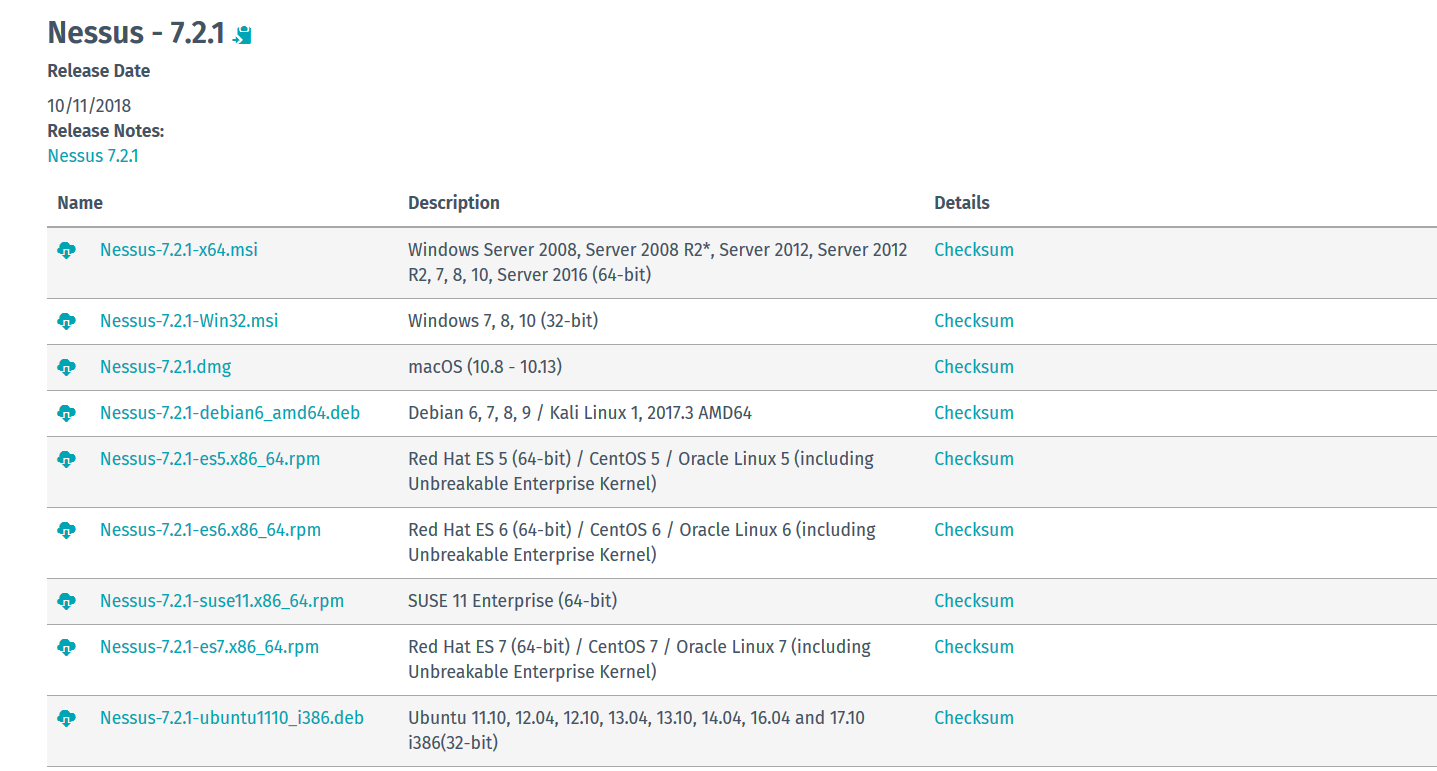Show Checksum for the ubuntu1110_i386.deb package

pyautogui.click(x=973, y=718)
